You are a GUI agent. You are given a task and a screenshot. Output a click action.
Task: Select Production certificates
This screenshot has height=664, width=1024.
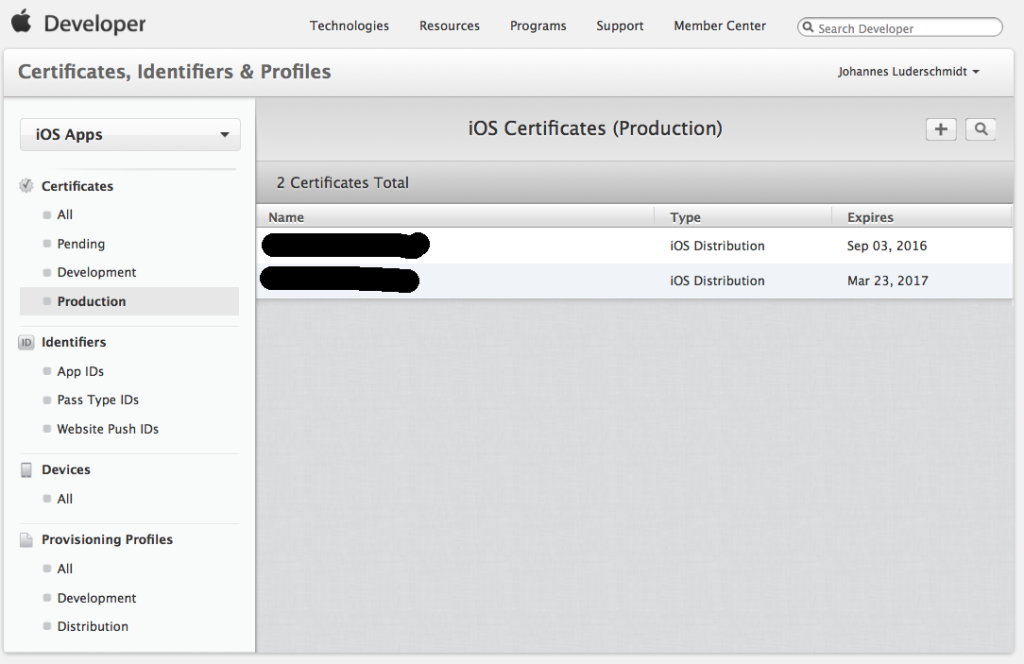tap(129, 302)
